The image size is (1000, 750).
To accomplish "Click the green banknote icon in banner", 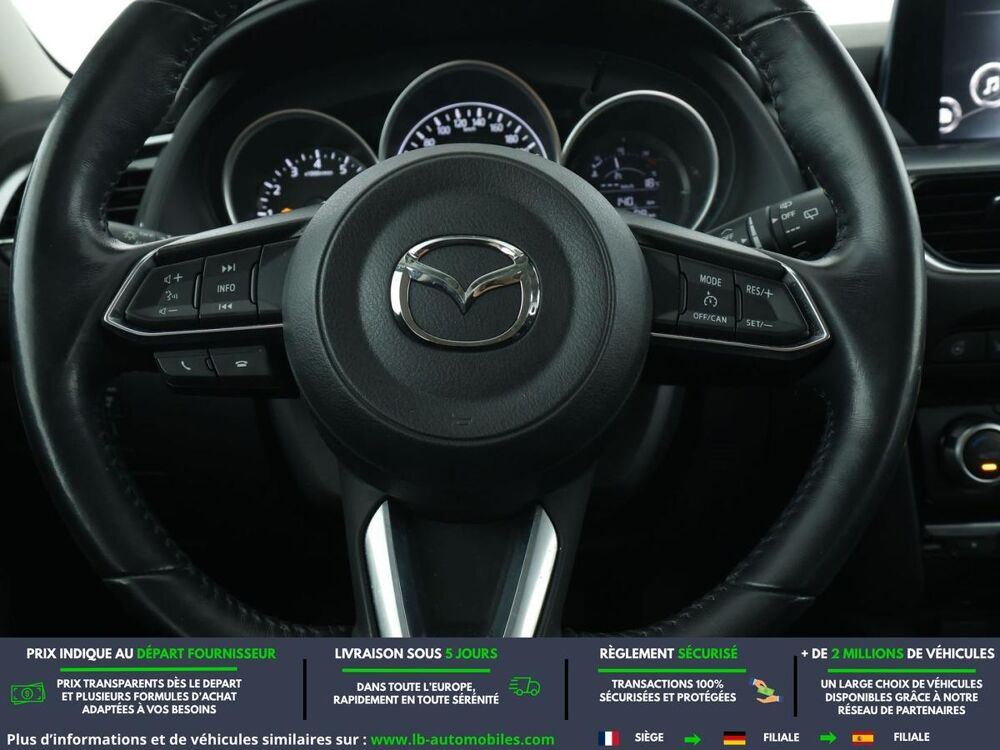I will (x=28, y=693).
